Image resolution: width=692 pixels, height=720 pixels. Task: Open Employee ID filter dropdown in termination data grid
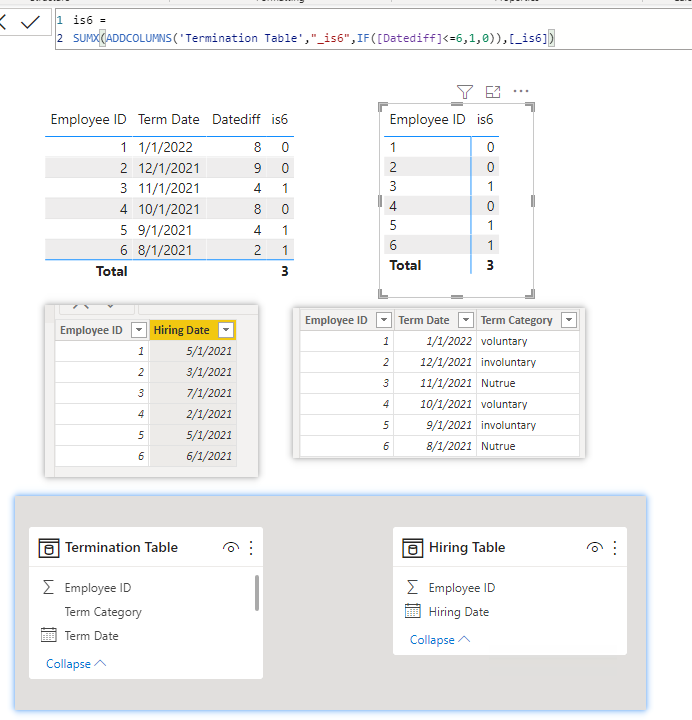(x=383, y=320)
